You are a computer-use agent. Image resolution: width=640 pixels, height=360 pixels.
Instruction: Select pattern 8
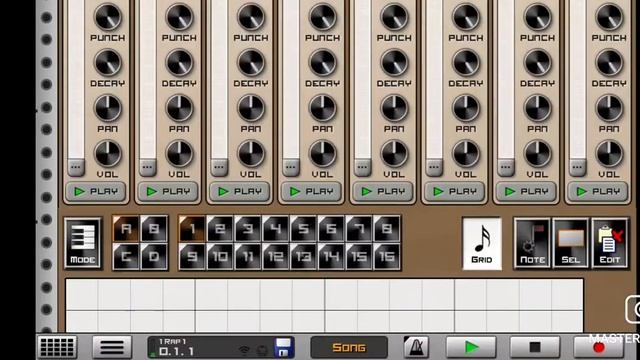pos(387,229)
